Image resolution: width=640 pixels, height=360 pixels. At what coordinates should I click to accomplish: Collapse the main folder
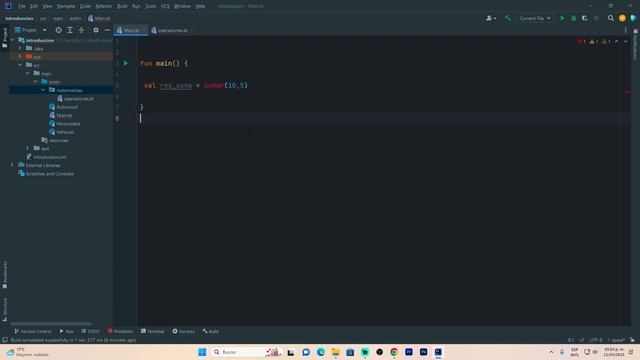(x=27, y=73)
